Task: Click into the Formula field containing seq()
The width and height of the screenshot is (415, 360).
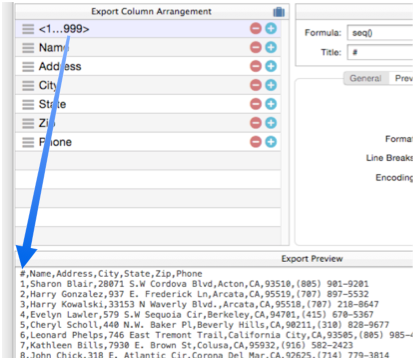Action: 380,33
